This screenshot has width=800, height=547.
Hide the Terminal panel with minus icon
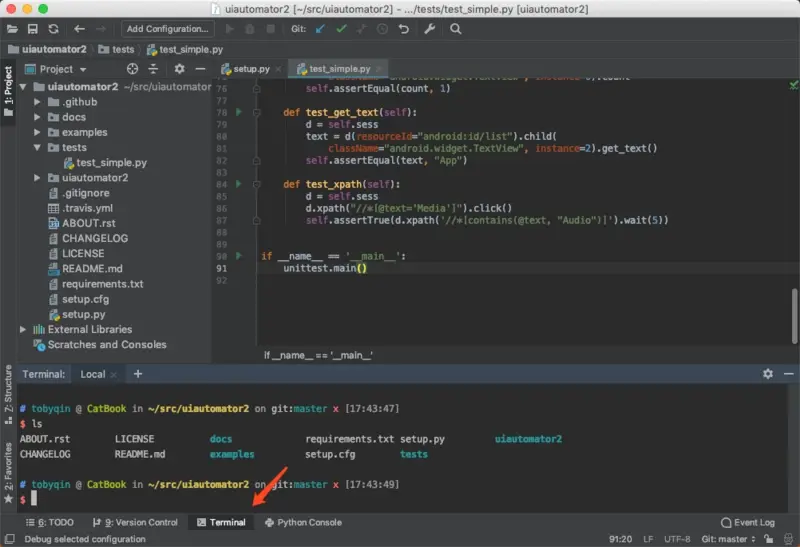tap(788, 374)
